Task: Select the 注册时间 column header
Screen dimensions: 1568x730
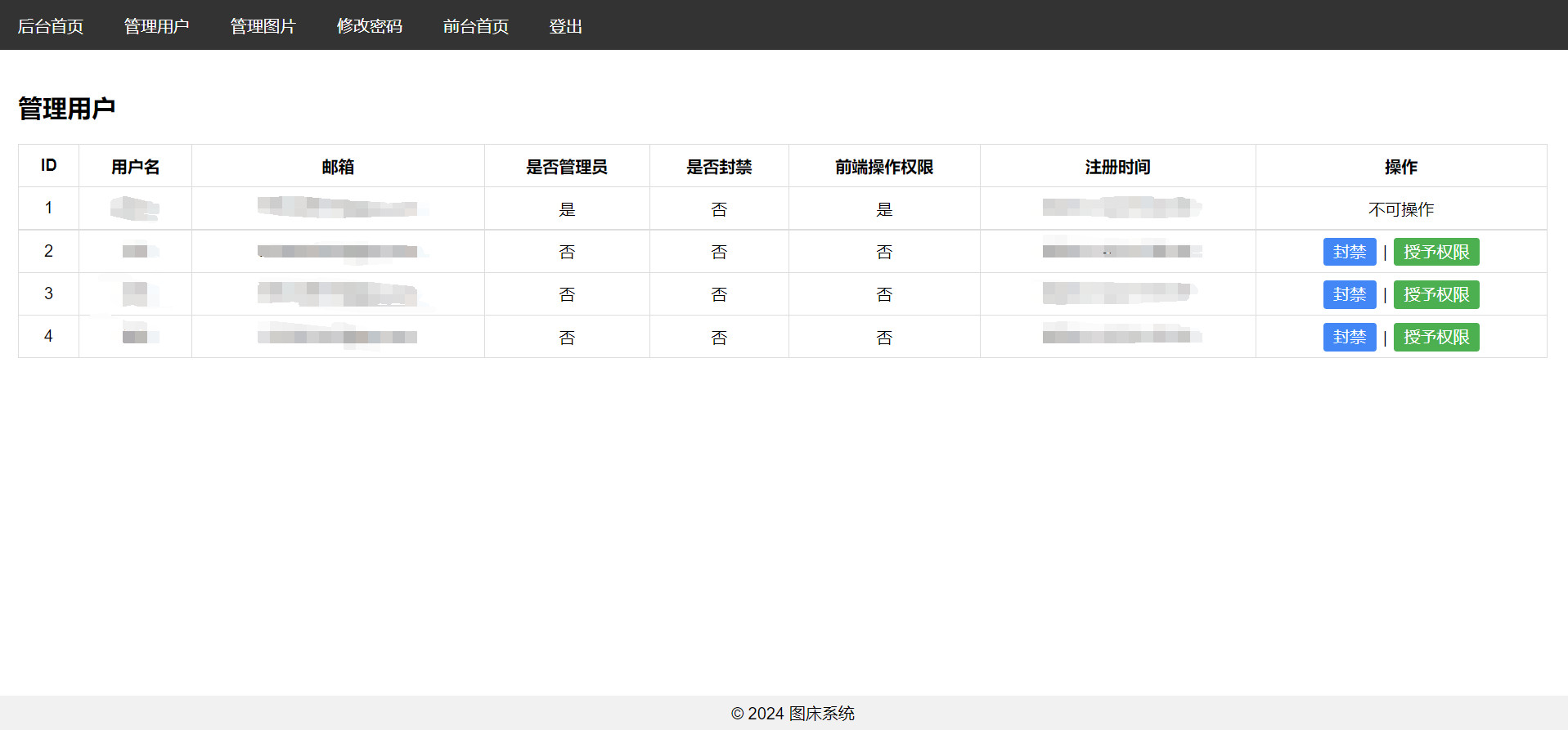Action: coord(1117,167)
